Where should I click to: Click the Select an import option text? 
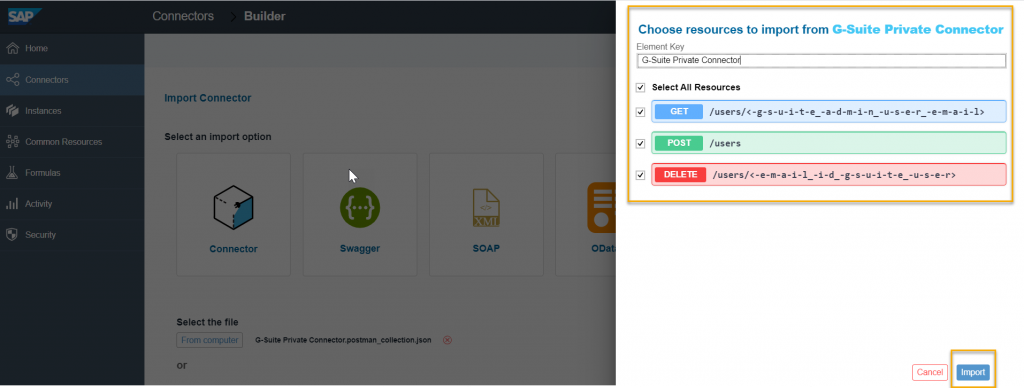click(217, 137)
